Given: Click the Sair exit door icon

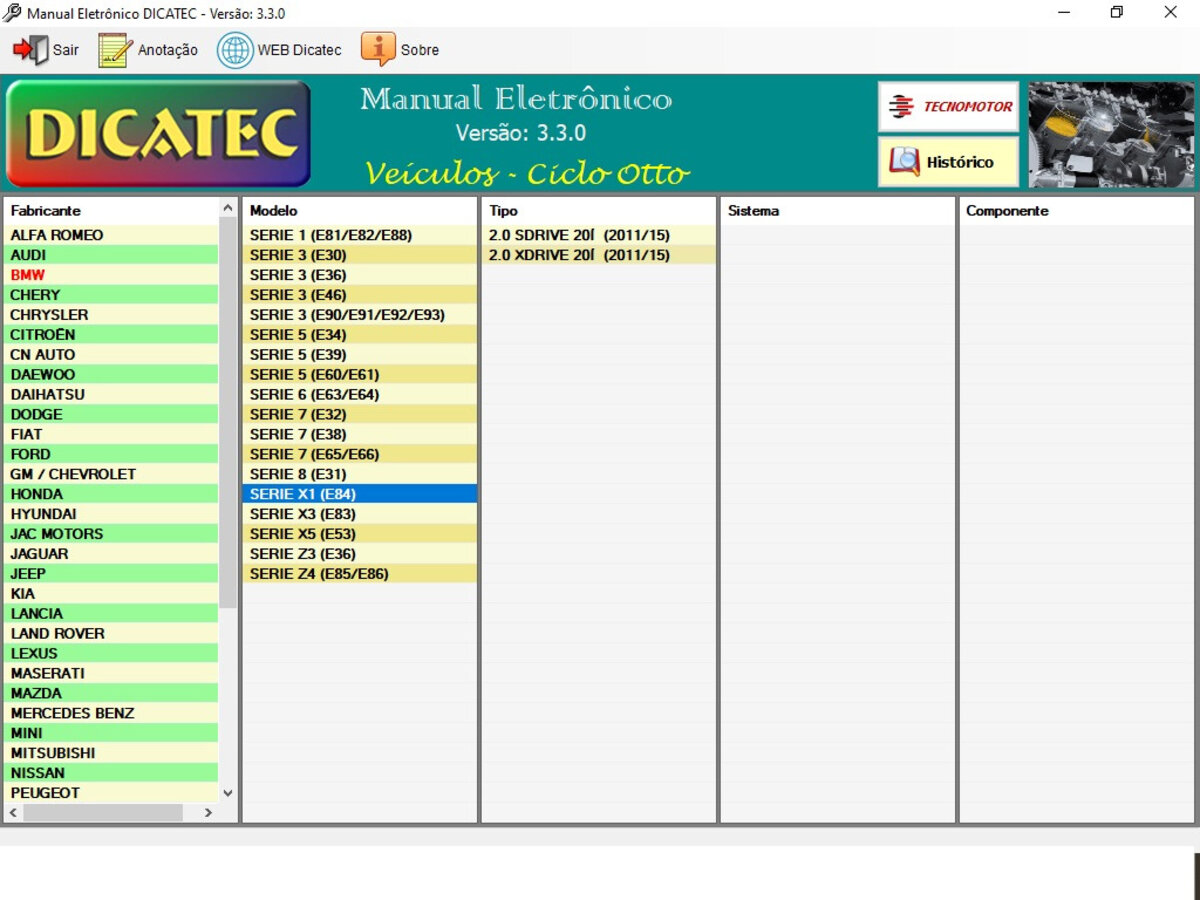Looking at the screenshot, I should 30,50.
